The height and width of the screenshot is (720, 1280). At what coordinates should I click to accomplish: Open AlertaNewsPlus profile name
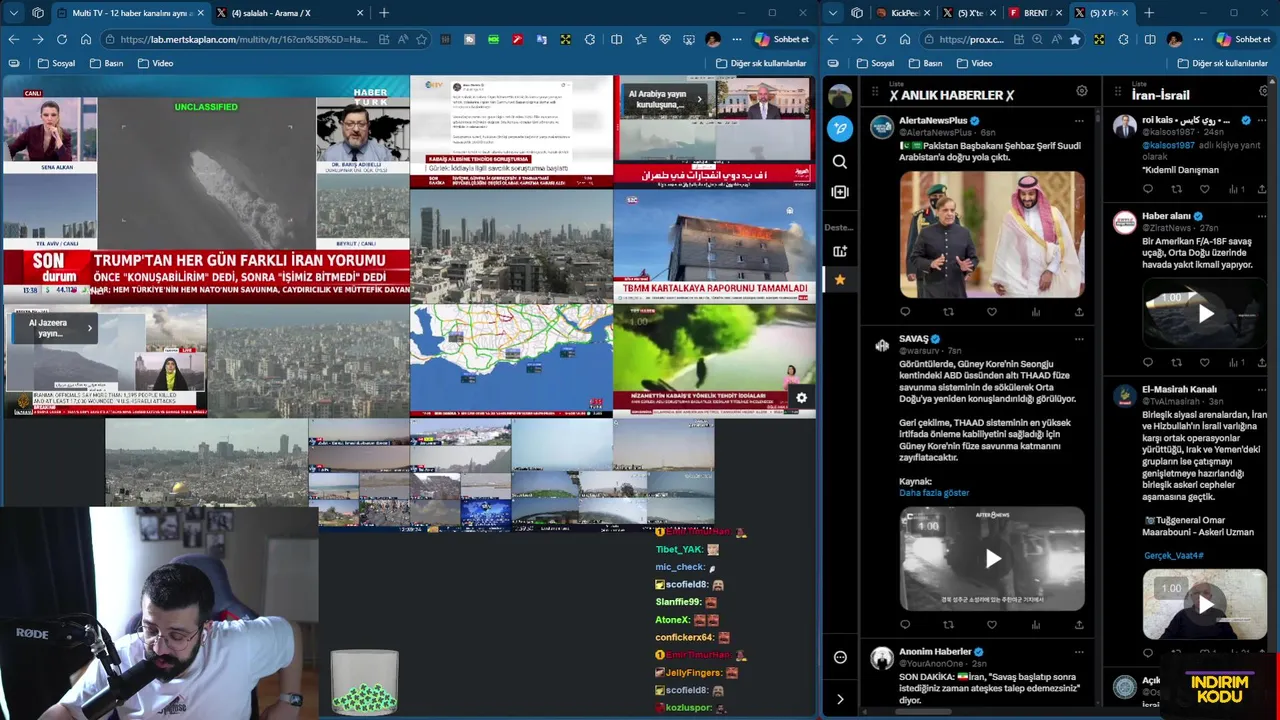933,120
